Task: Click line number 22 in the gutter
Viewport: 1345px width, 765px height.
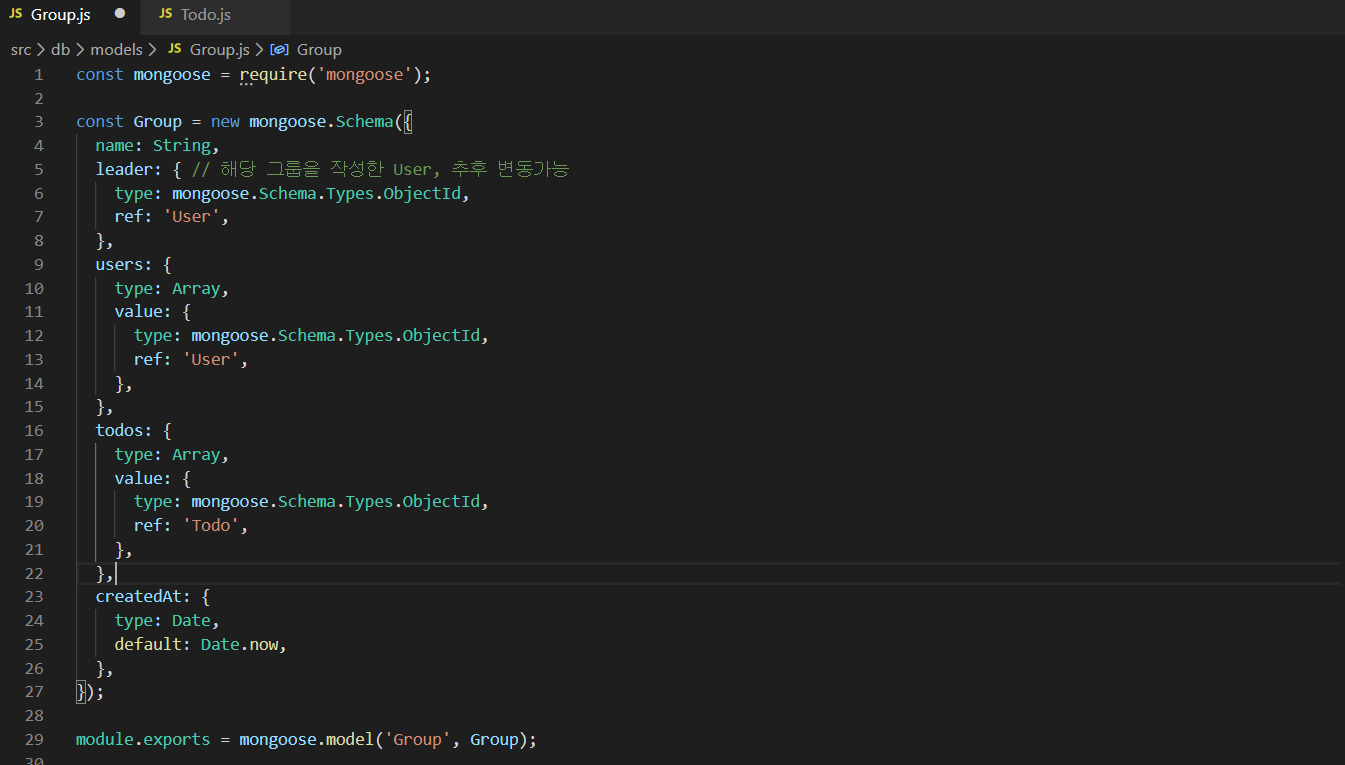Action: coord(34,573)
